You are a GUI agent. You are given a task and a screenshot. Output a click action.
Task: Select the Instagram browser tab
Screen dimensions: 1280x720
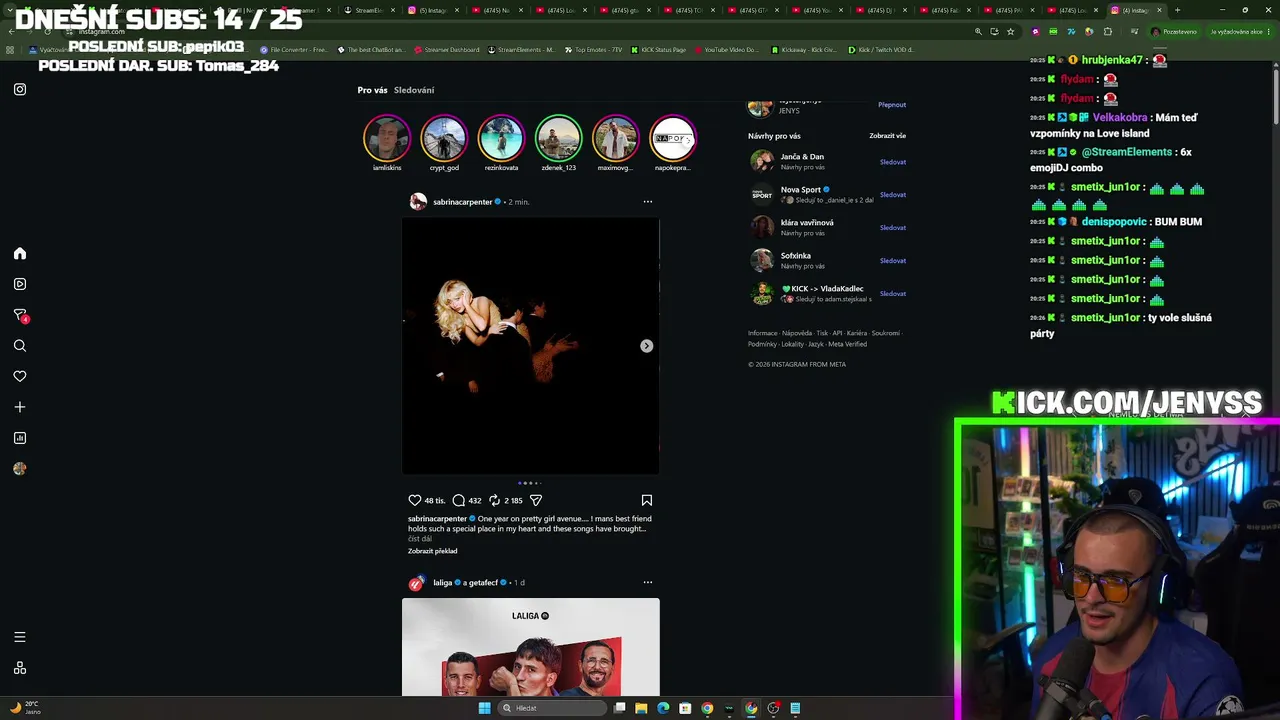click(x=1135, y=10)
